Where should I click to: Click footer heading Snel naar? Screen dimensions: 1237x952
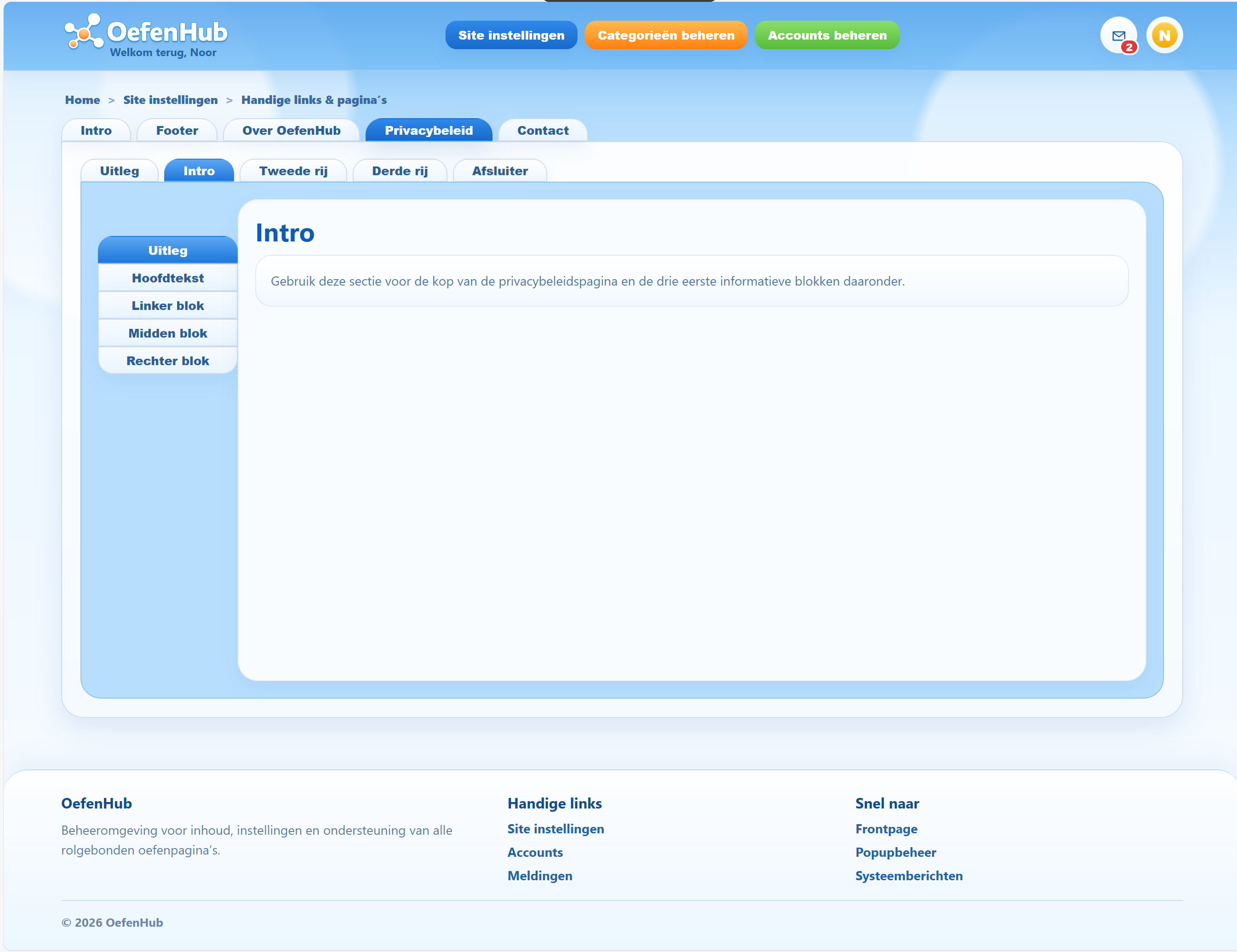point(887,803)
